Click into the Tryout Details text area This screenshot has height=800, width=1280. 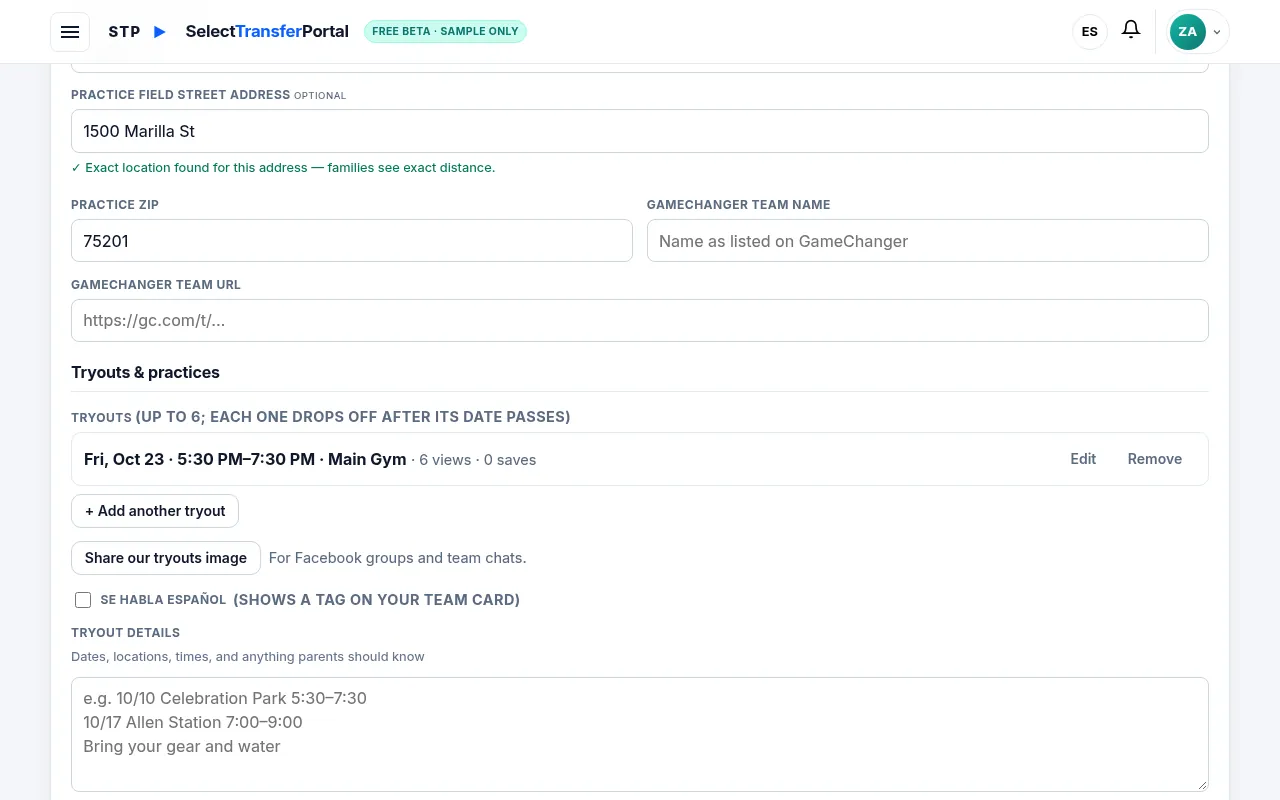point(640,735)
